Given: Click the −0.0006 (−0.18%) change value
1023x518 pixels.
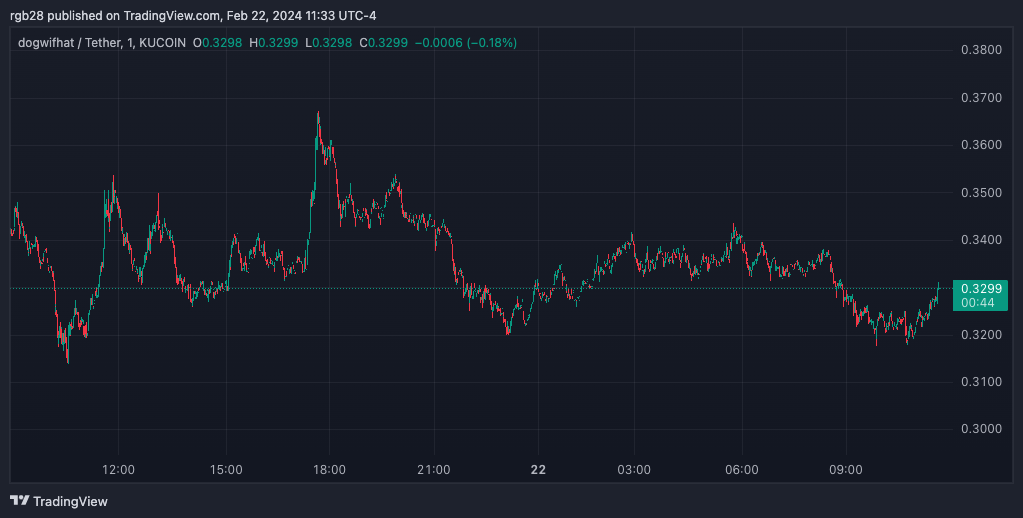Looking at the screenshot, I should coord(468,43).
